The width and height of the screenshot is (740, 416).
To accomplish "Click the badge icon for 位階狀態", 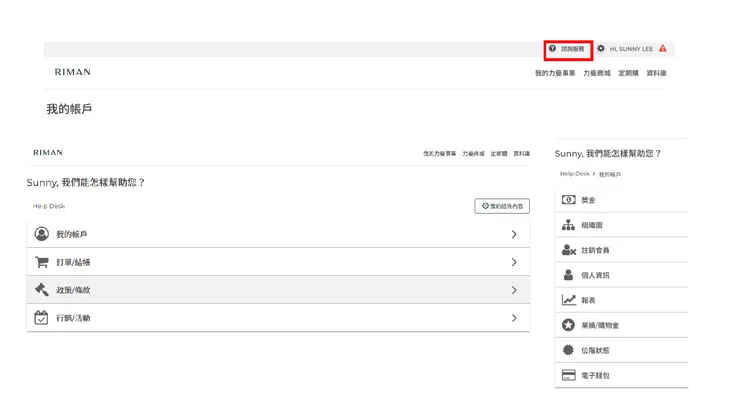I will click(x=568, y=350).
